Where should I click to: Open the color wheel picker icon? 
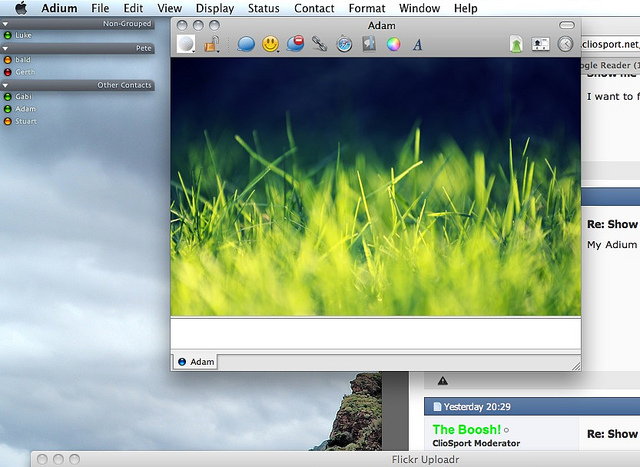coord(393,44)
